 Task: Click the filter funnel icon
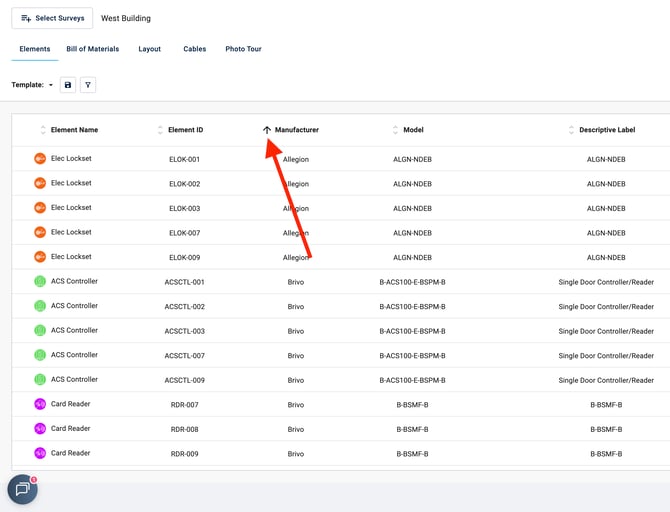pos(88,85)
